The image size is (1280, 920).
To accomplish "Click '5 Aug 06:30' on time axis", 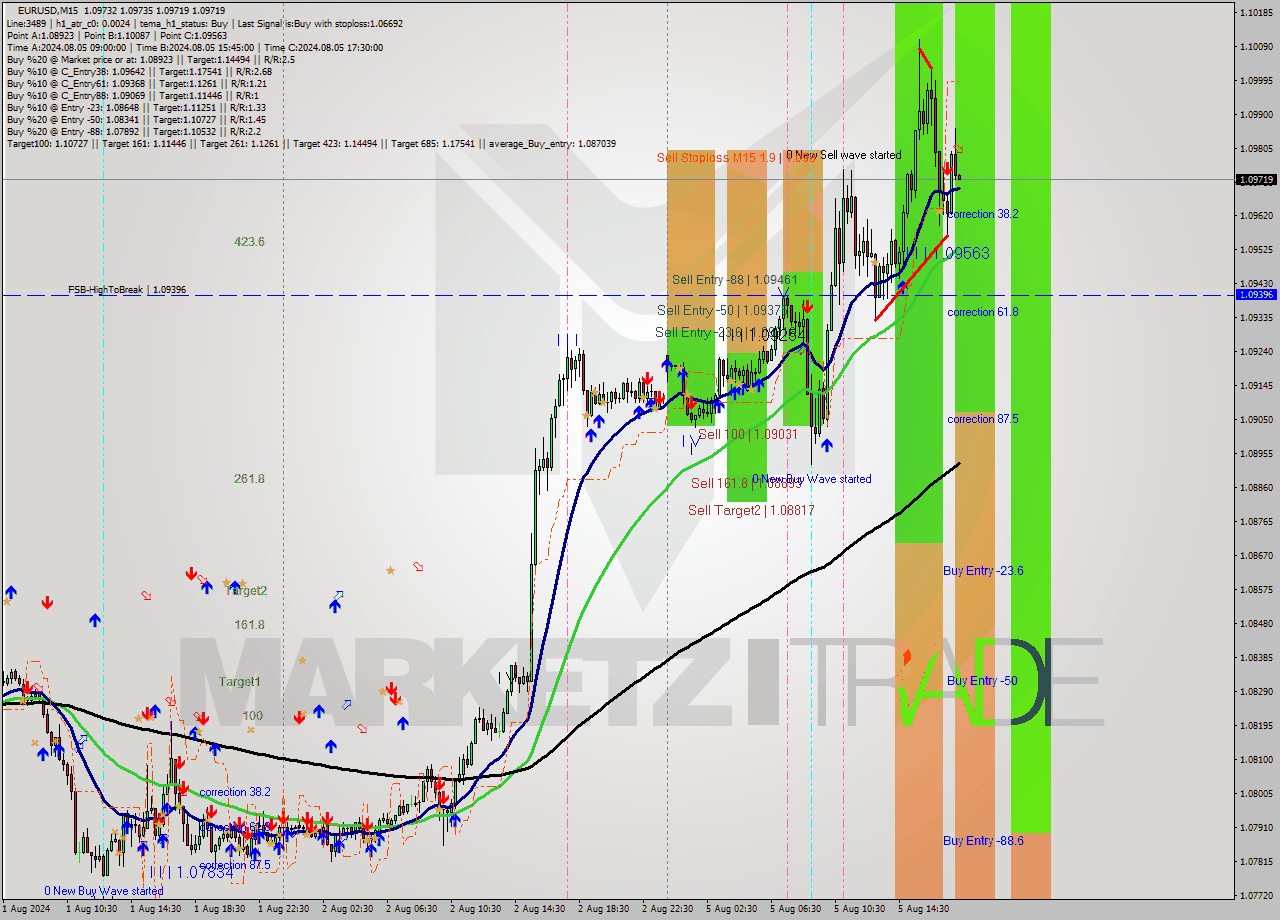I will click(x=795, y=909).
